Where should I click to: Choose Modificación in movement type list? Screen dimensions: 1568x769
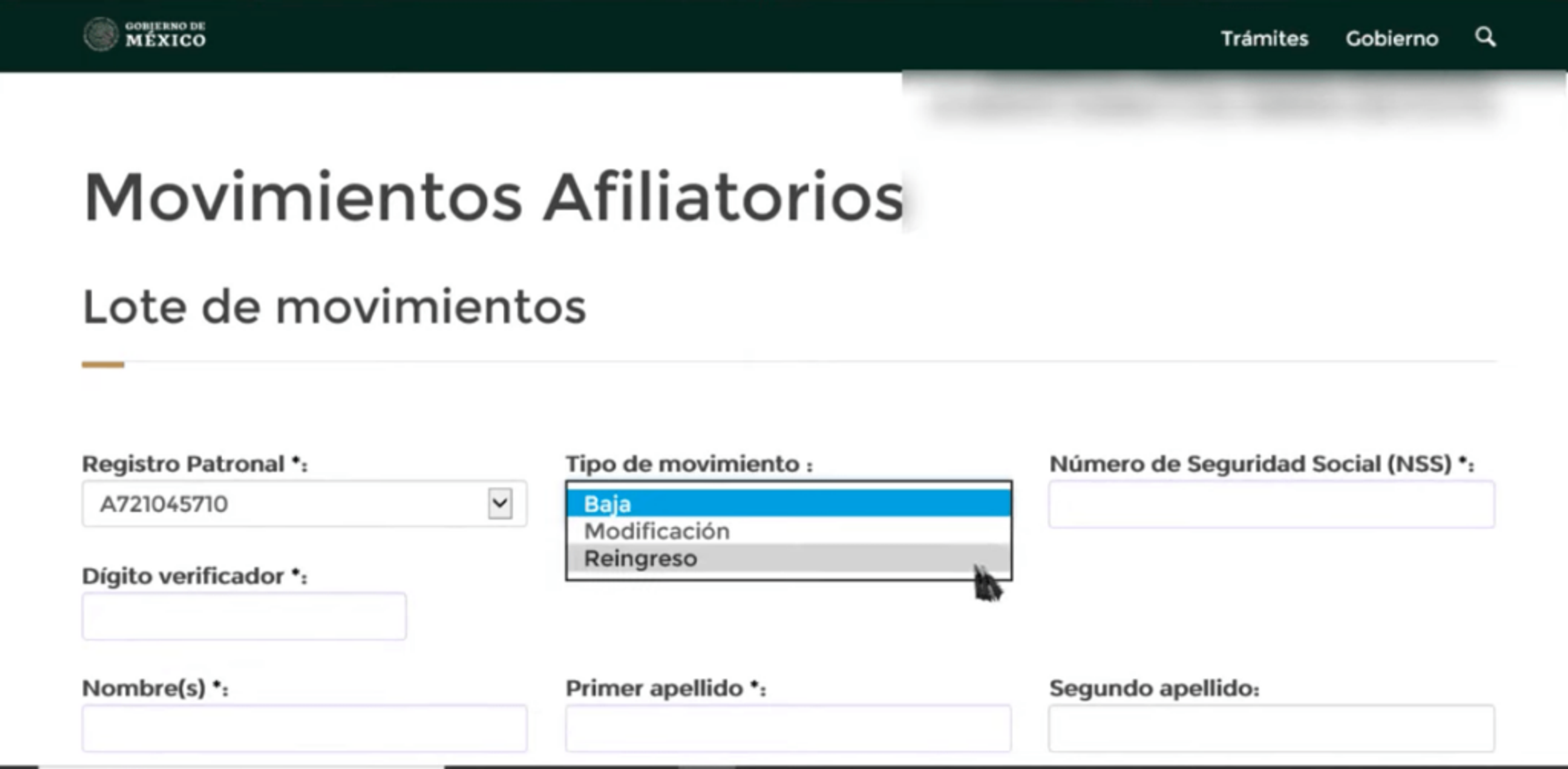click(x=789, y=531)
